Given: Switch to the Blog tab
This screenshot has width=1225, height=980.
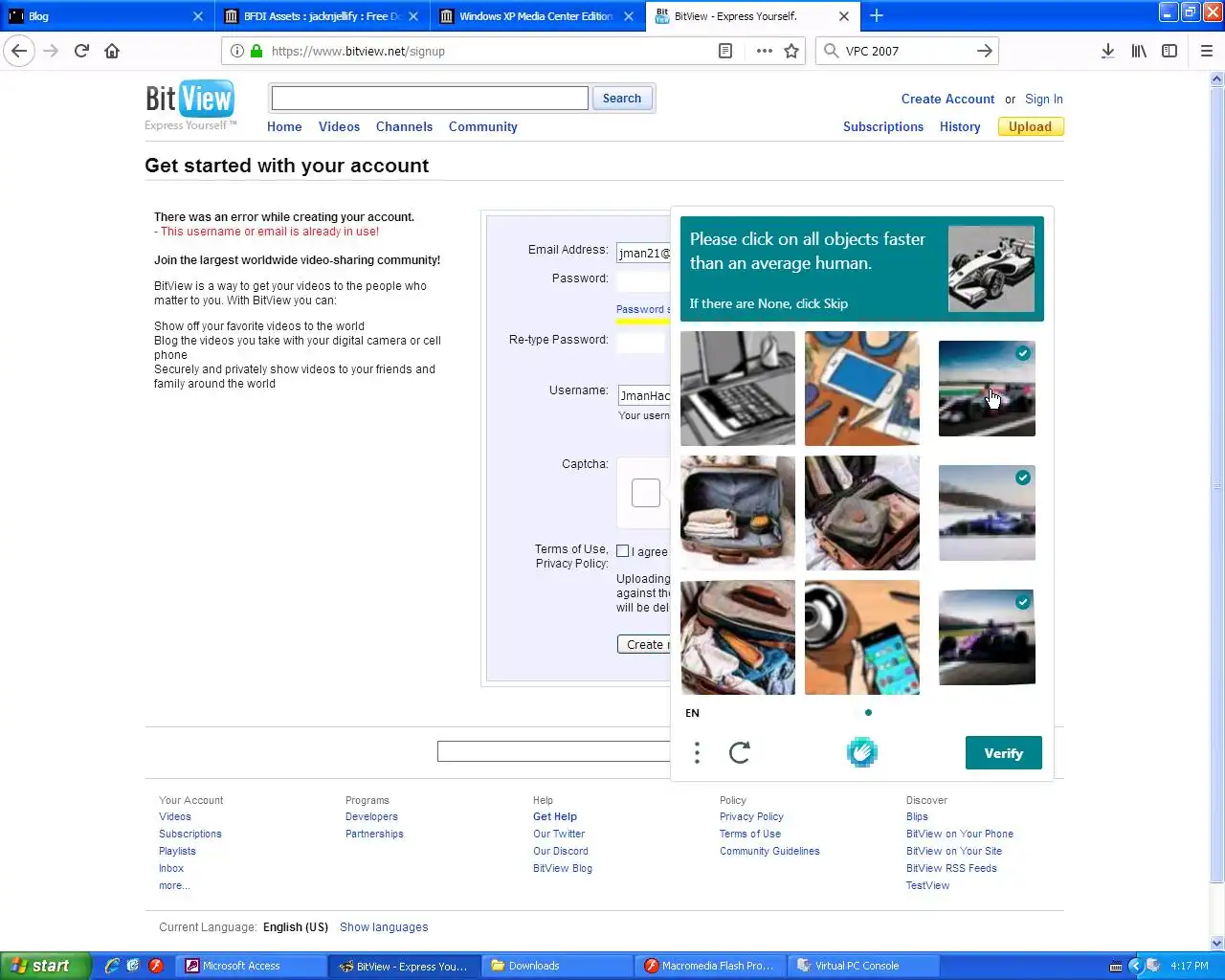Looking at the screenshot, I should (x=105, y=16).
